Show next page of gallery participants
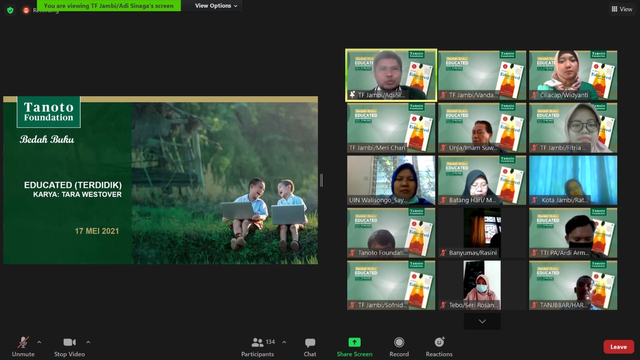This screenshot has width=640, height=360. click(482, 322)
